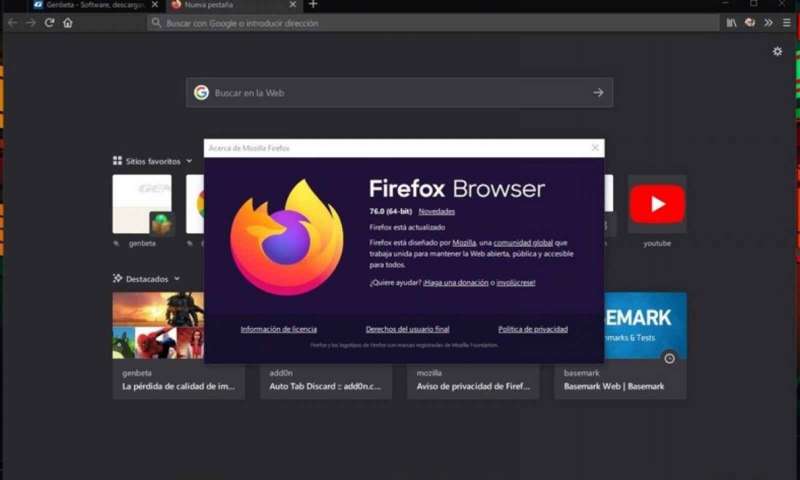
Task: Click the 'involúcrese!' link
Action: (x=516, y=283)
